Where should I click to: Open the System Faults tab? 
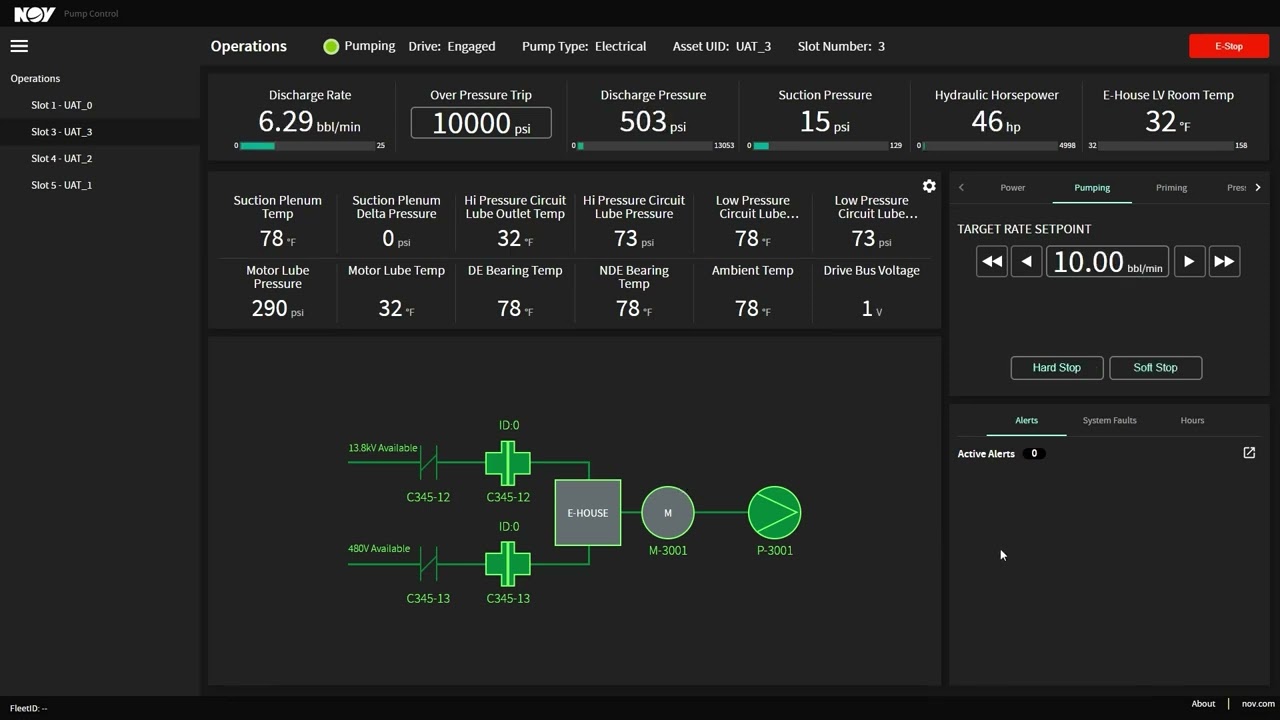1110,420
